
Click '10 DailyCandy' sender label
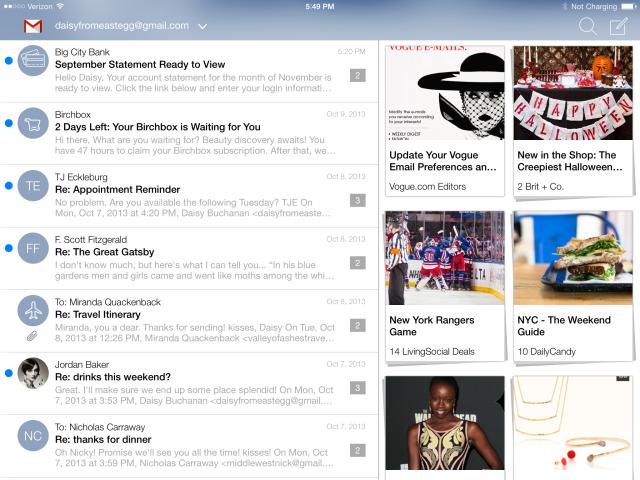(547, 351)
